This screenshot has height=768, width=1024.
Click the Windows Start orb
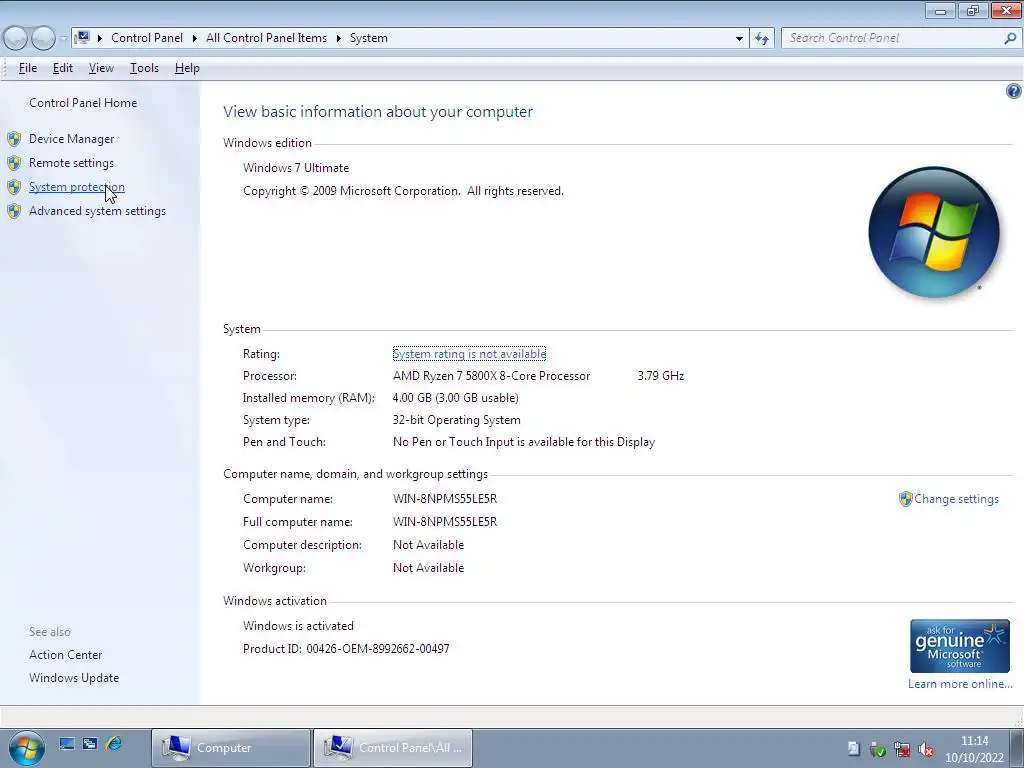coord(26,748)
